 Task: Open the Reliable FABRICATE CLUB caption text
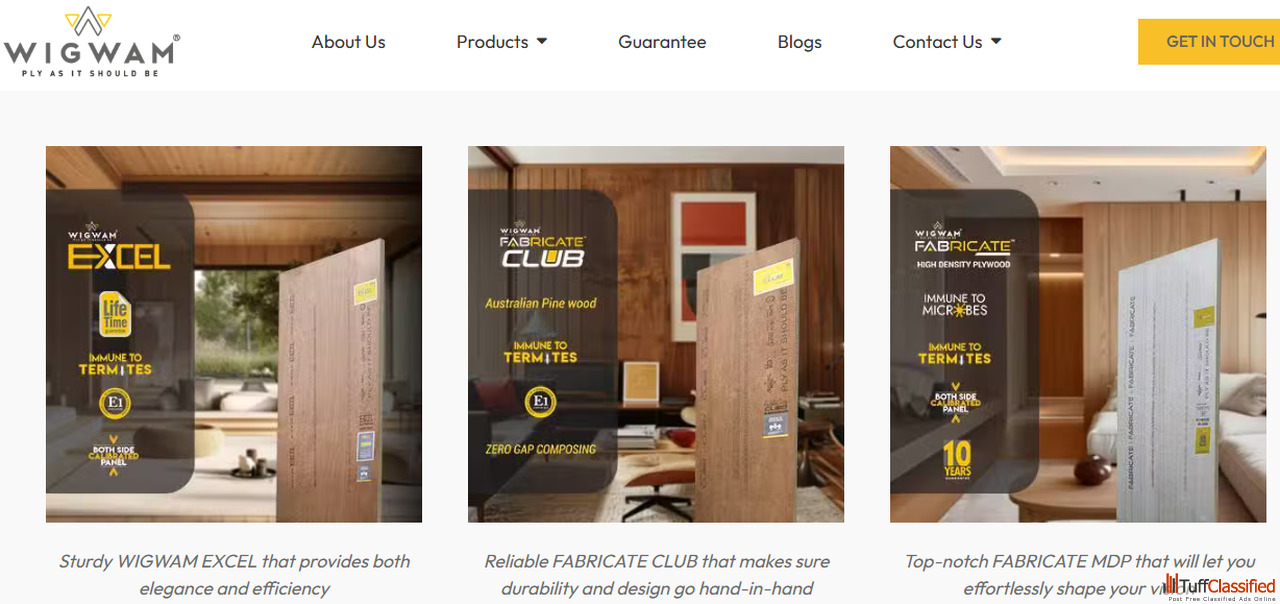(656, 575)
